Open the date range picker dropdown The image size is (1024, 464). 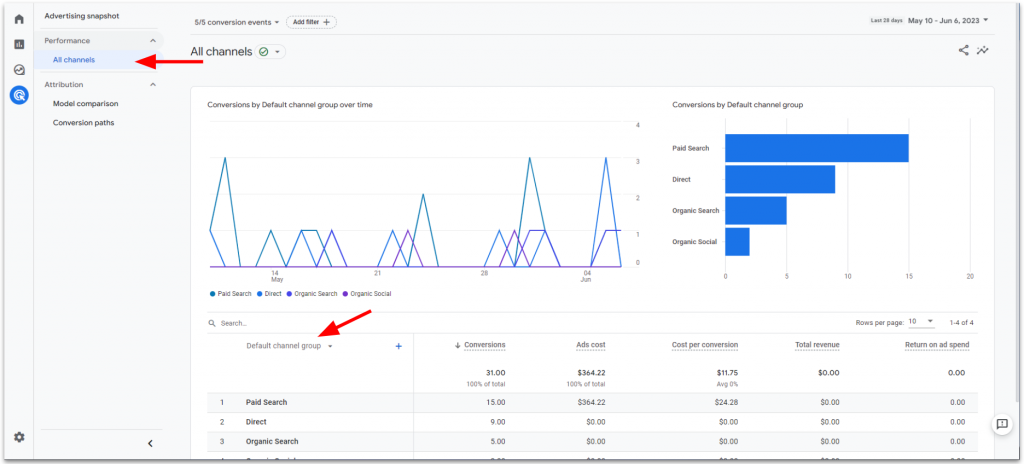coord(946,20)
